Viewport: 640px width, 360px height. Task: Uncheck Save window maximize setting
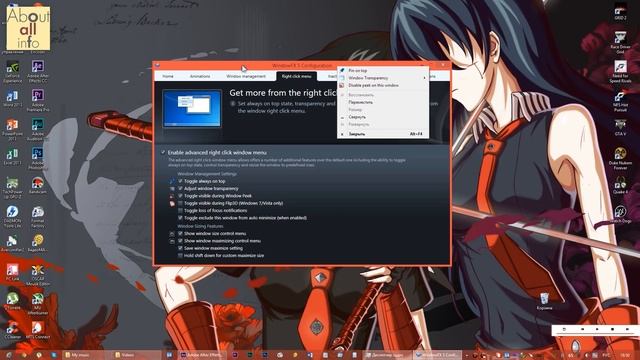coord(180,248)
